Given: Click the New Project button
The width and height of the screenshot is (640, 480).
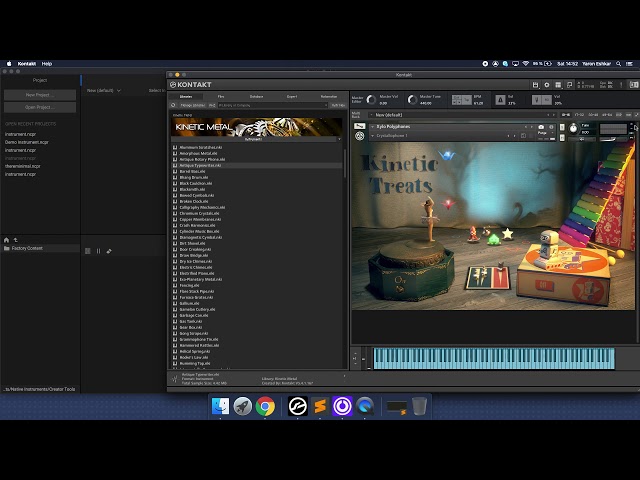Looking at the screenshot, I should pos(40,95).
